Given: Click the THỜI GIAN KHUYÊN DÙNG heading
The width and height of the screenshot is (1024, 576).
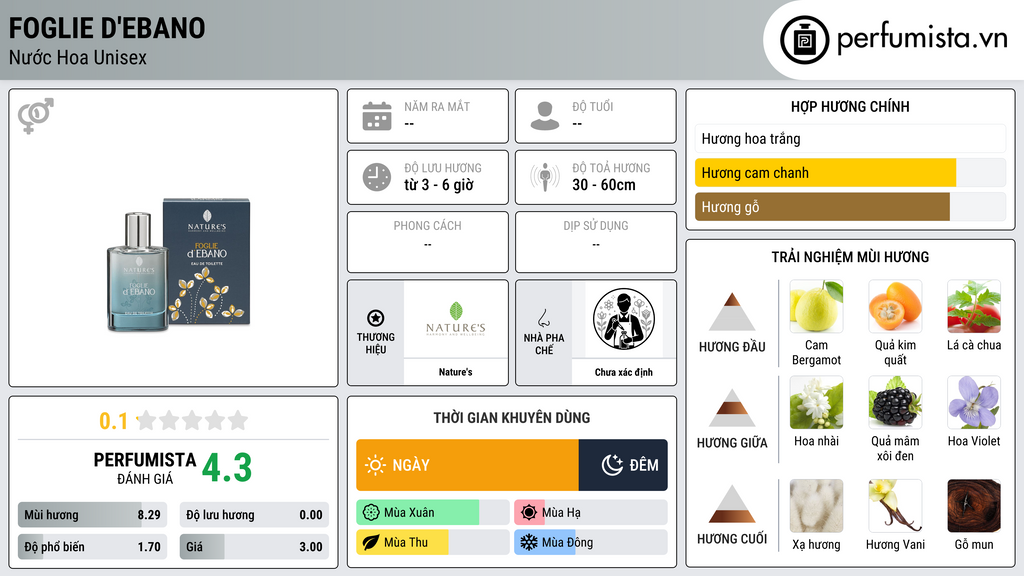Looking at the screenshot, I should [x=512, y=418].
